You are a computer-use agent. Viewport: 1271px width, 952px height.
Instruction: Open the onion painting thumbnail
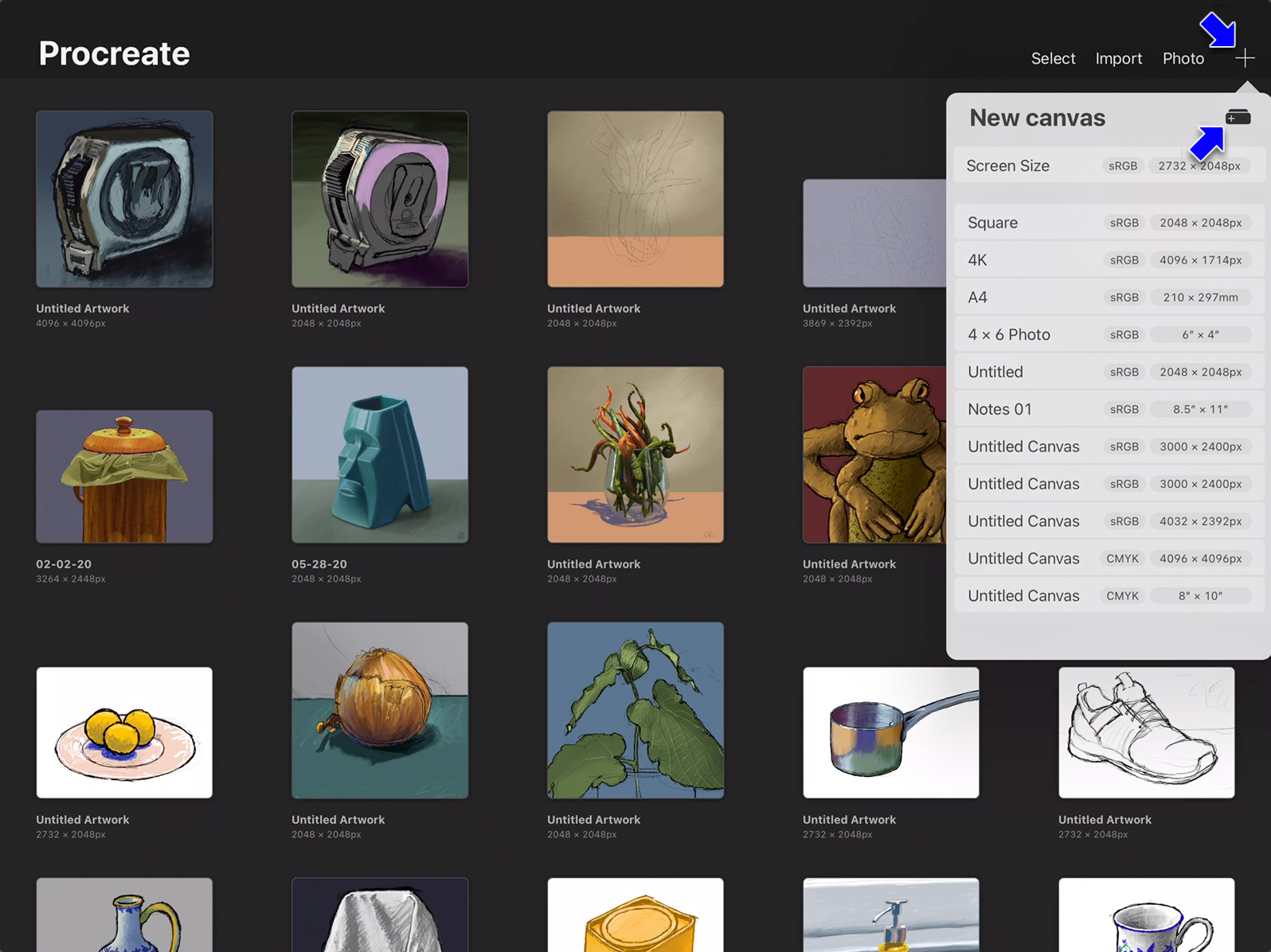tap(380, 710)
